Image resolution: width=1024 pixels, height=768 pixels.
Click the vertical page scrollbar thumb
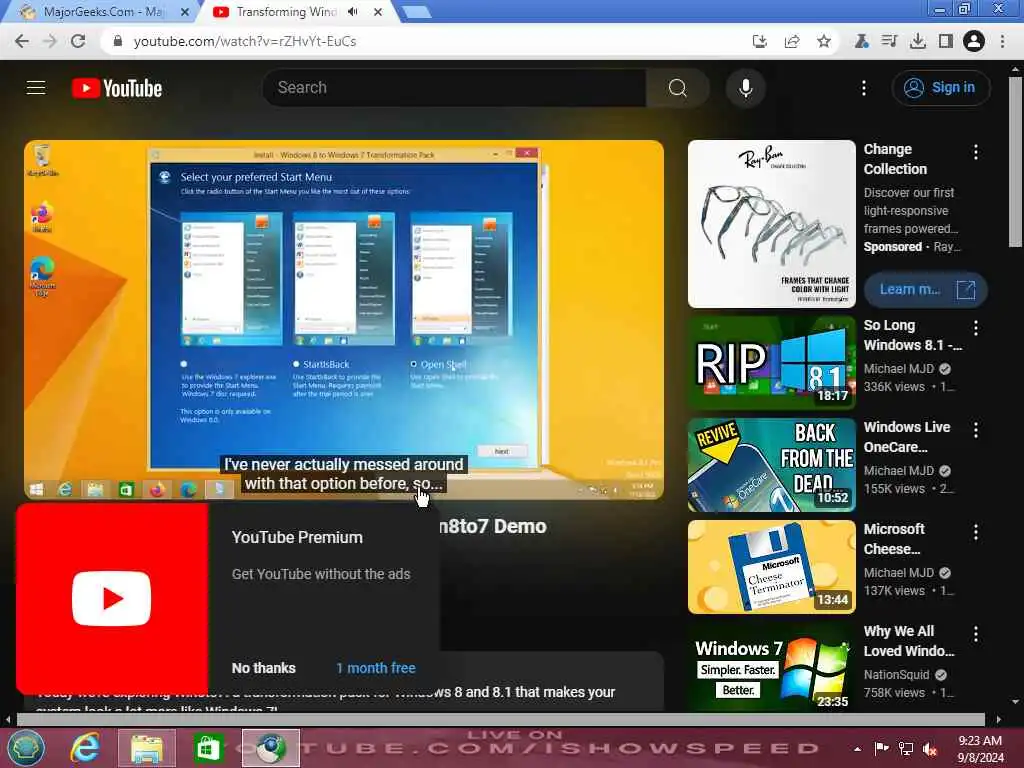tap(1015, 162)
